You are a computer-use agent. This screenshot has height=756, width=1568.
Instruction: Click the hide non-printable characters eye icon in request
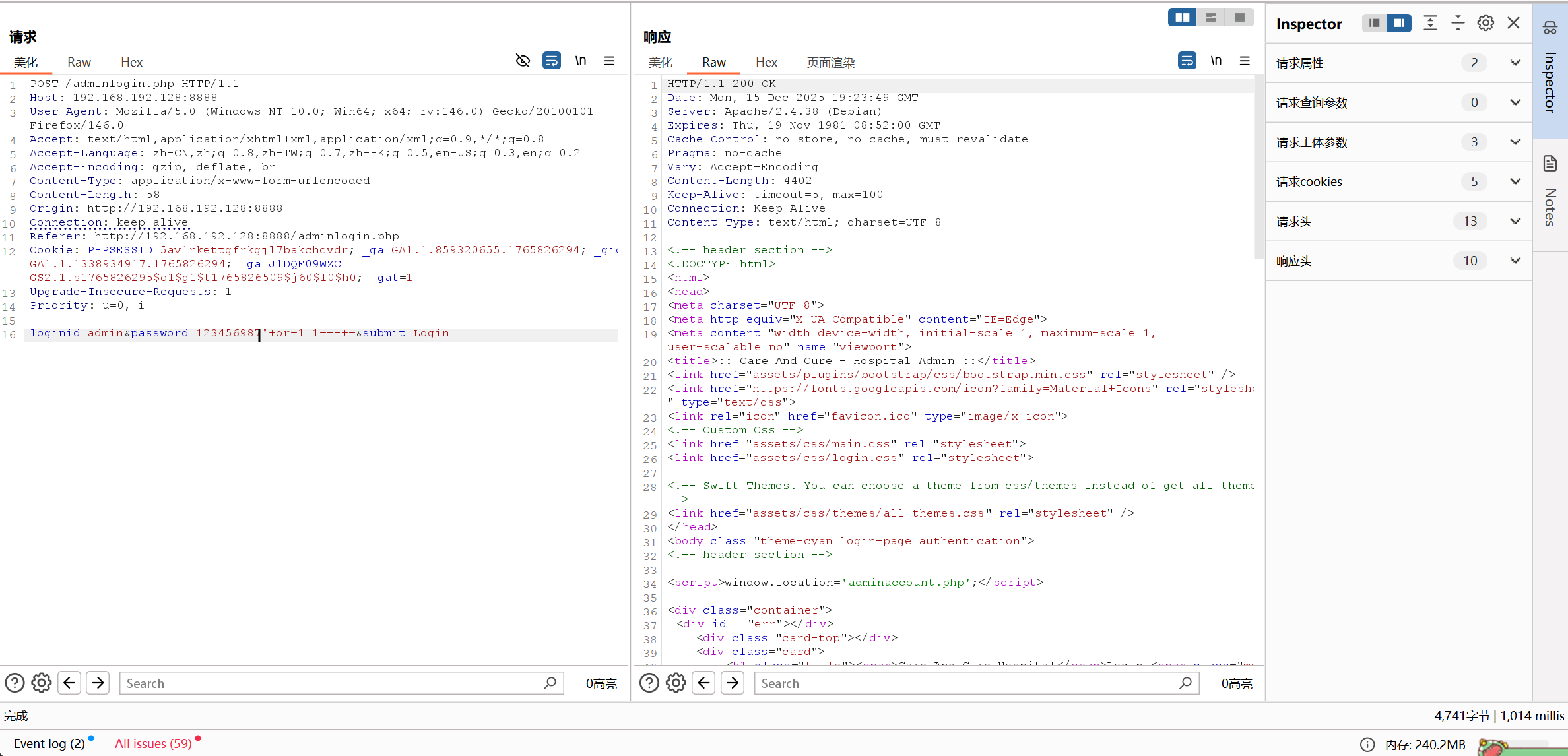(523, 61)
